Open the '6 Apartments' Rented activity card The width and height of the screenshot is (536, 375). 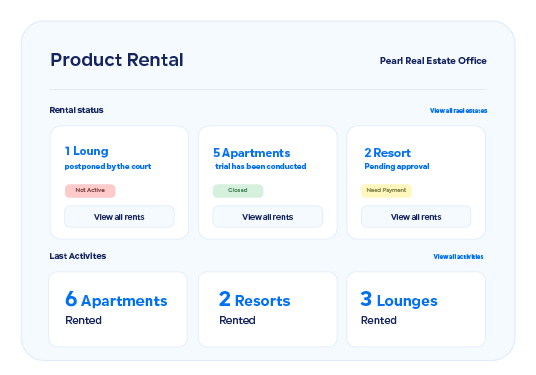click(x=118, y=309)
